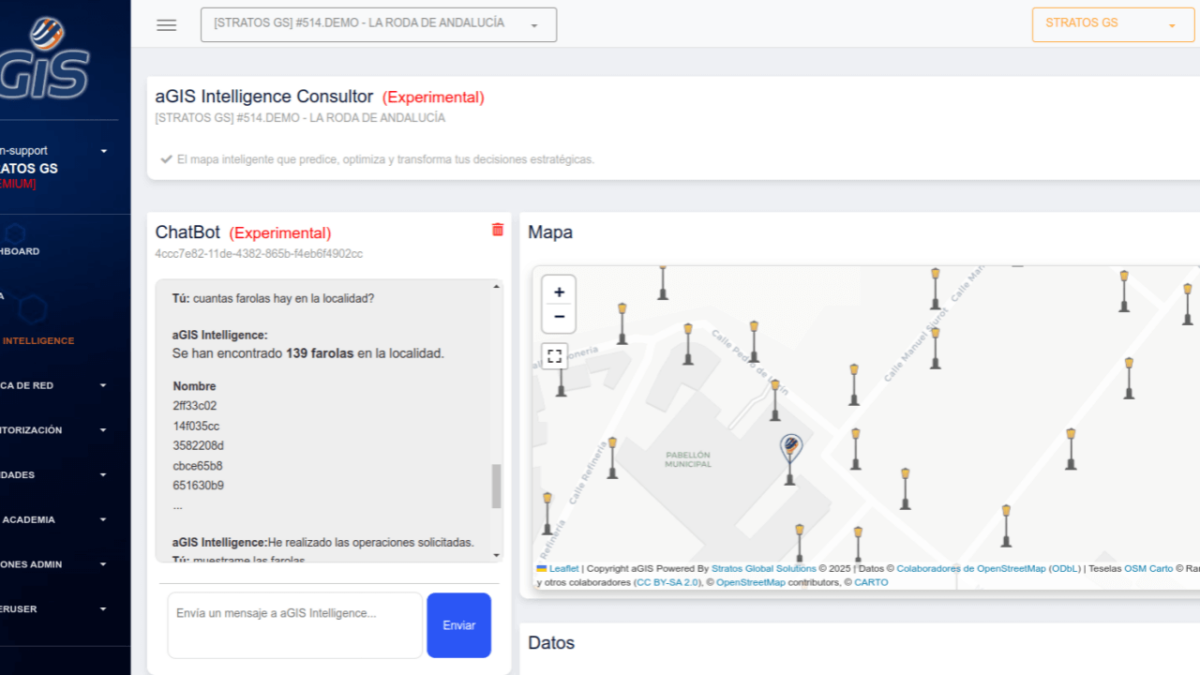
Task: Click the scroll-up arrow of the chat log
Action: [496, 288]
